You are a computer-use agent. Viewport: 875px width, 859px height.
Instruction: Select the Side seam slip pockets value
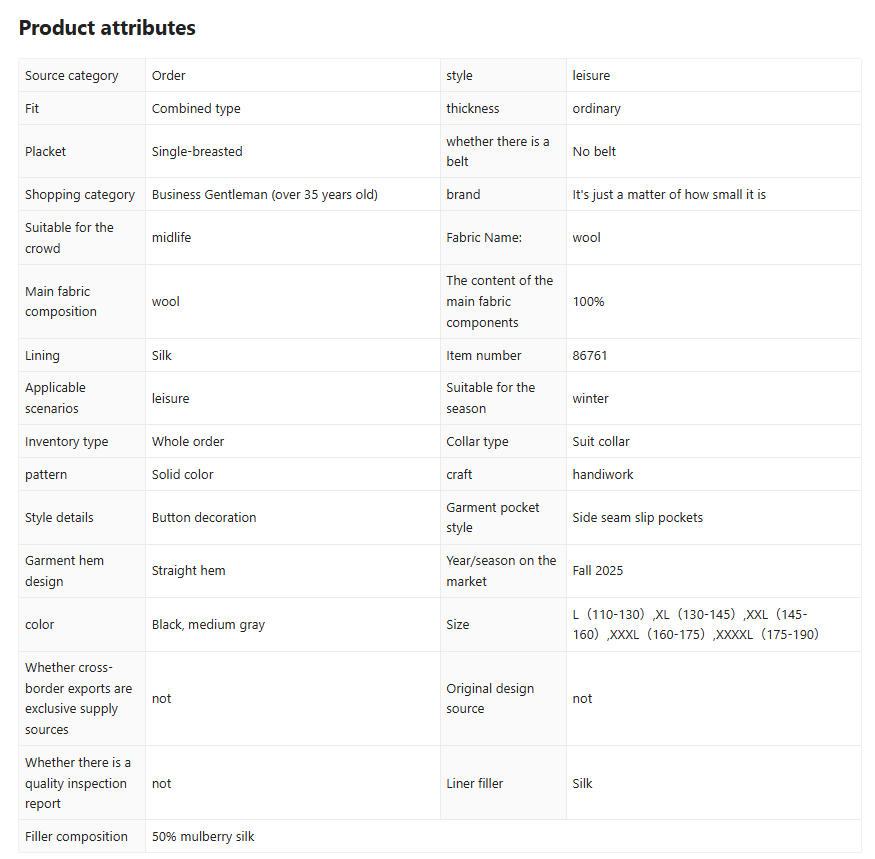coord(637,518)
